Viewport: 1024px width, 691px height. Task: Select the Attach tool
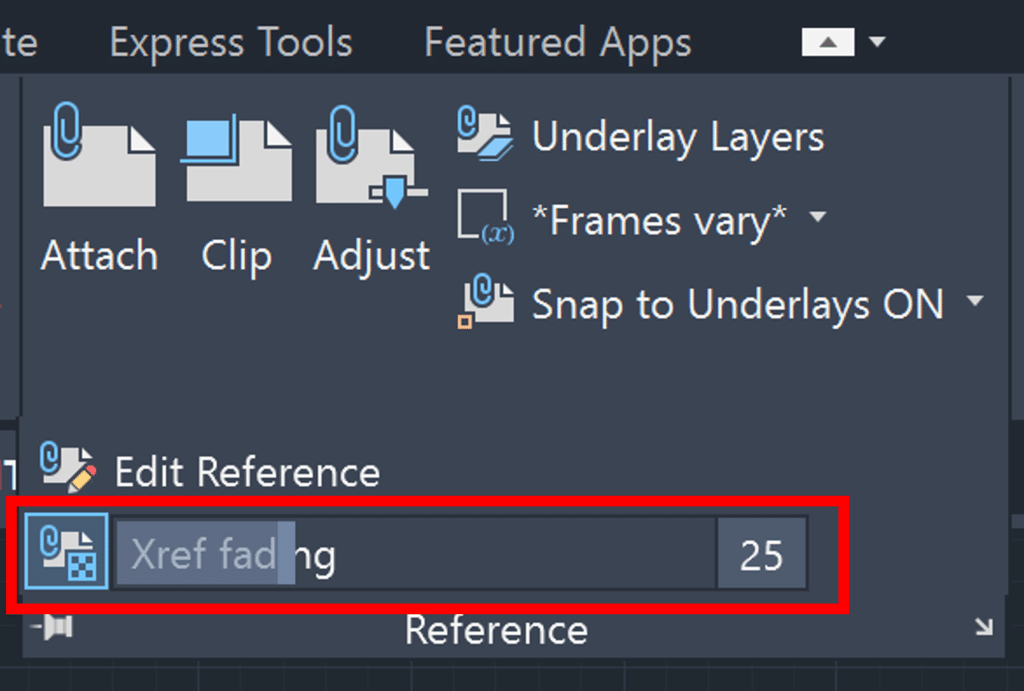tap(98, 190)
